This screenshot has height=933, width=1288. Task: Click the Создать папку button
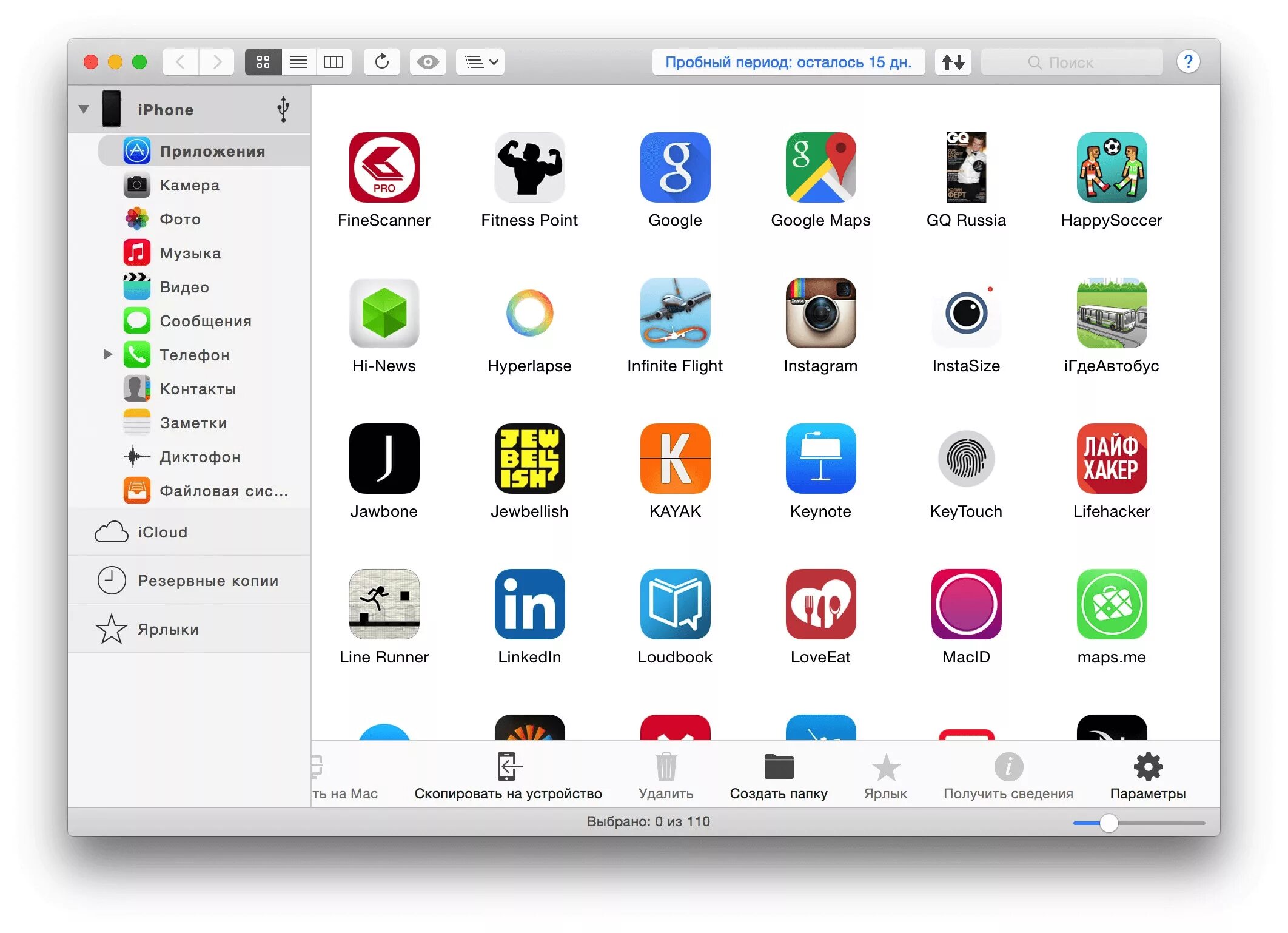pos(779,775)
